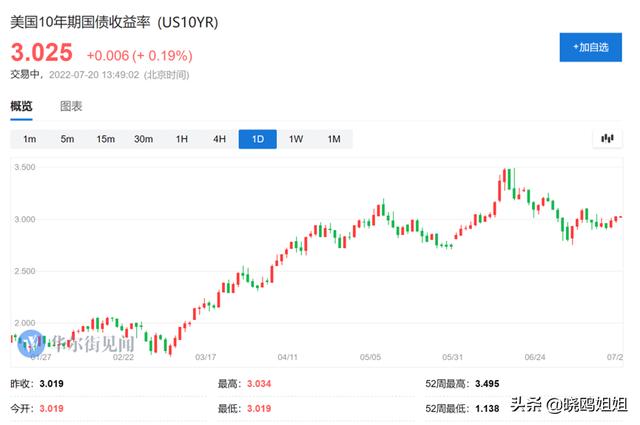This screenshot has height=425, width=640.
Task: Switch chart to 1M monthly interval
Action: (x=334, y=139)
